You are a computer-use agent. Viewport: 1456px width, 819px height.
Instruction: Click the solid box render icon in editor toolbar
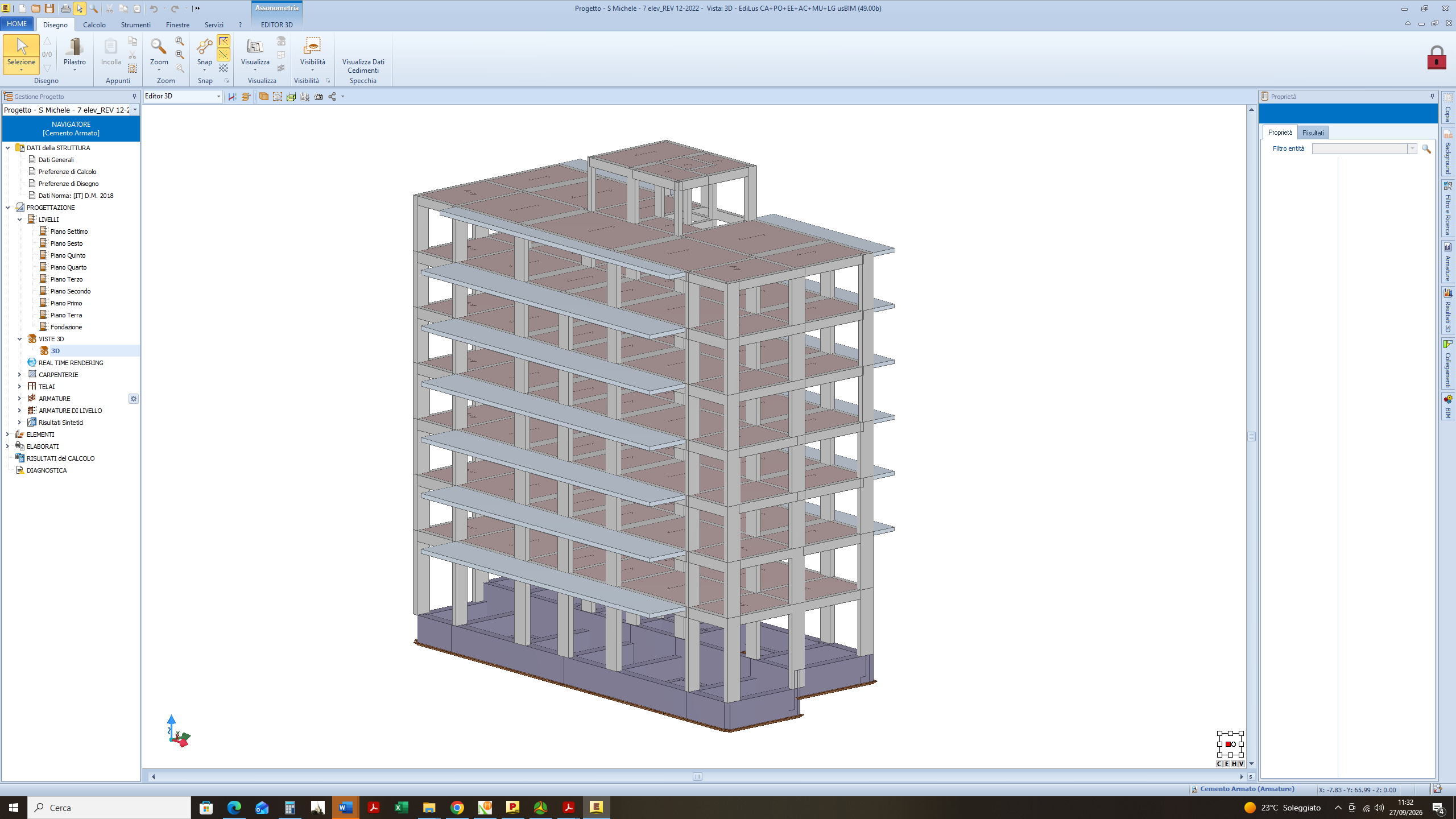coord(263,97)
